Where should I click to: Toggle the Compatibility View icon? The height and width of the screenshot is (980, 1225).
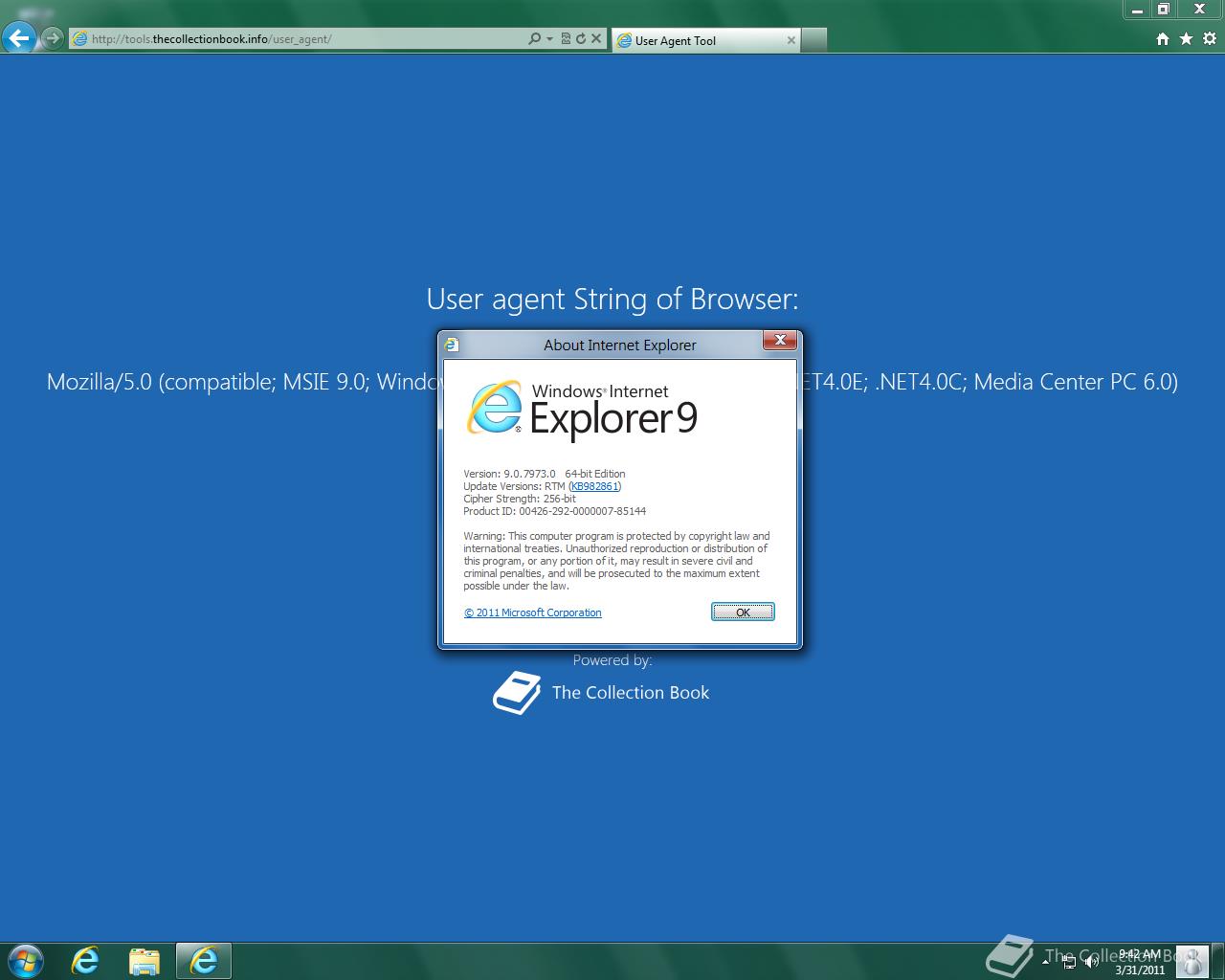click(x=566, y=39)
